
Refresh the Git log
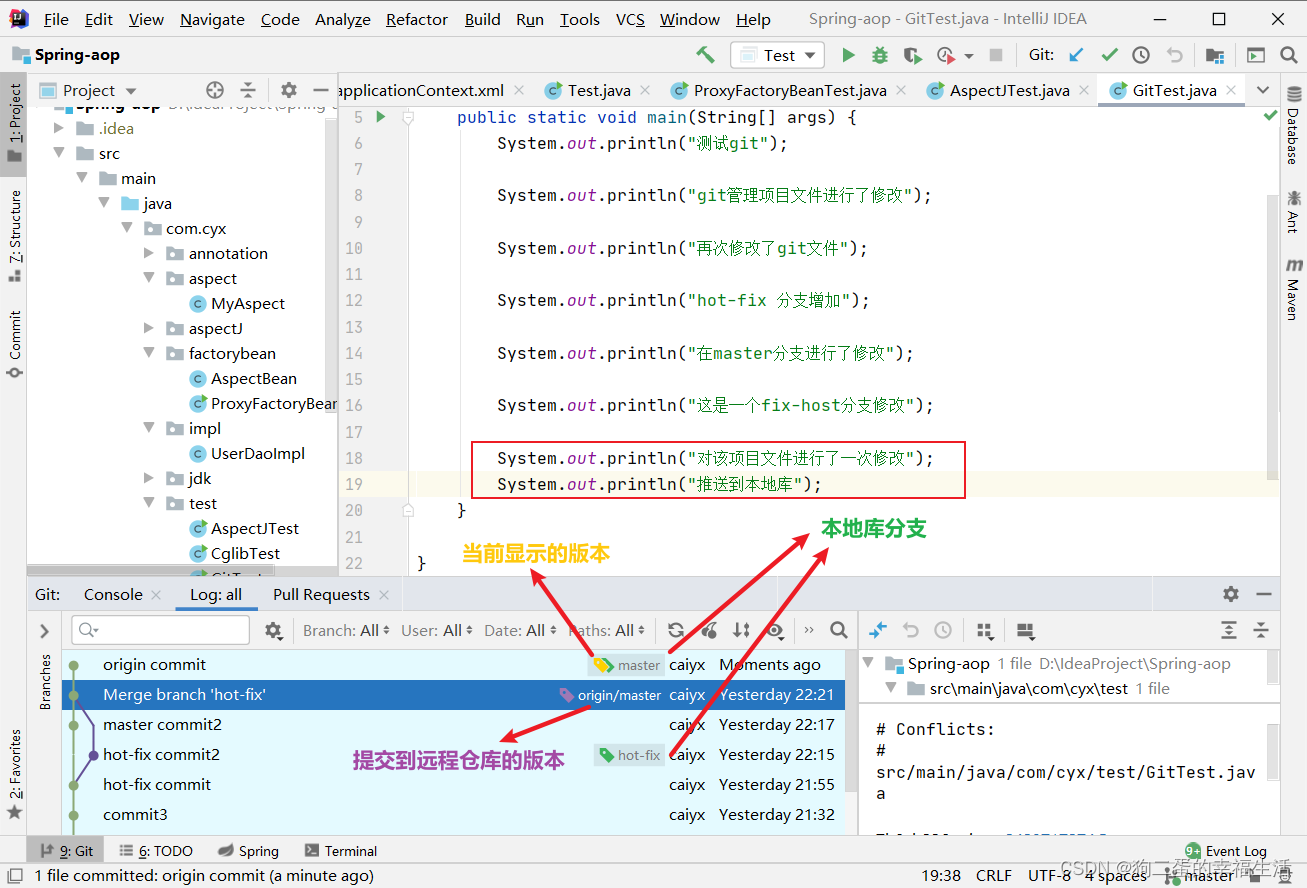coord(677,630)
